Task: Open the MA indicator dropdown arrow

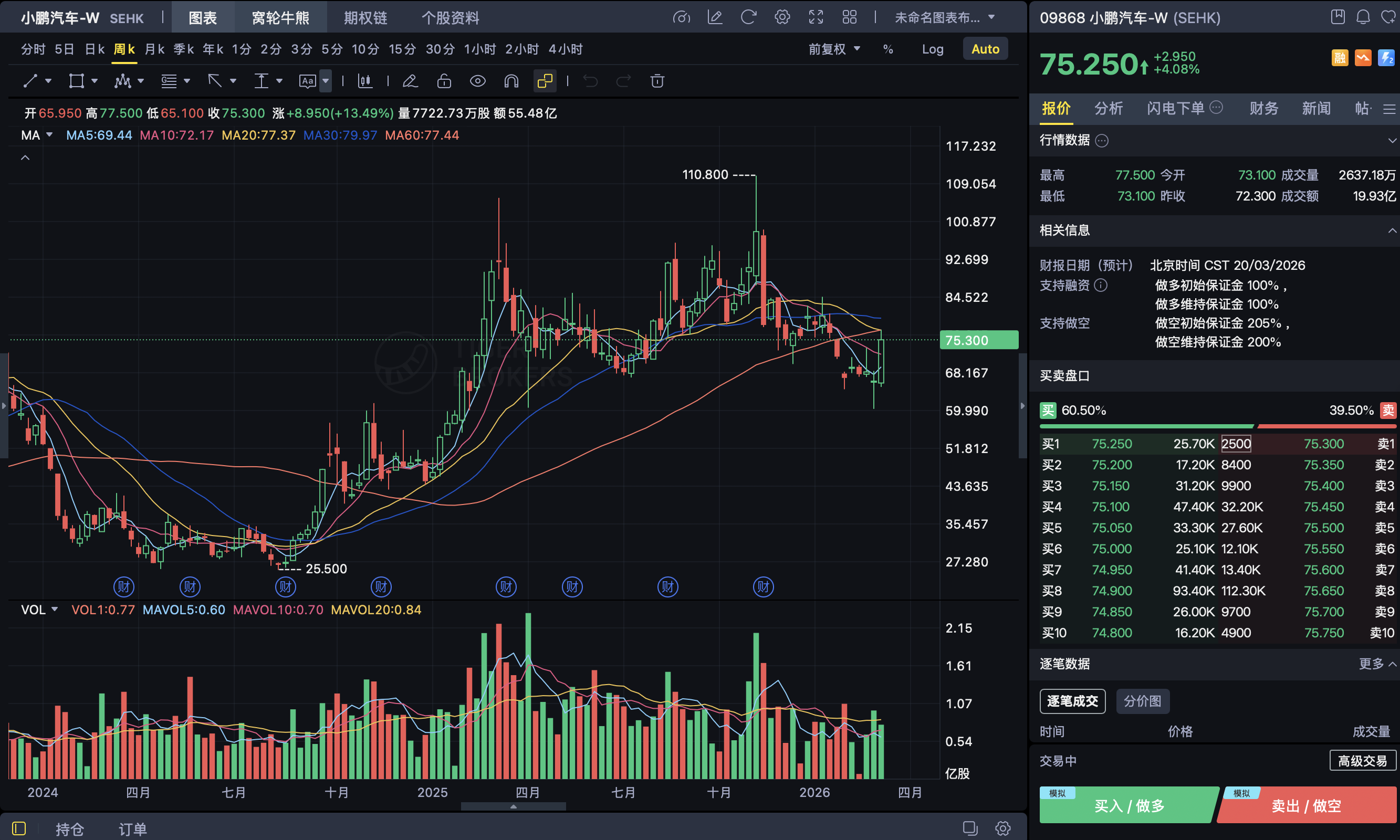Action: tap(49, 135)
